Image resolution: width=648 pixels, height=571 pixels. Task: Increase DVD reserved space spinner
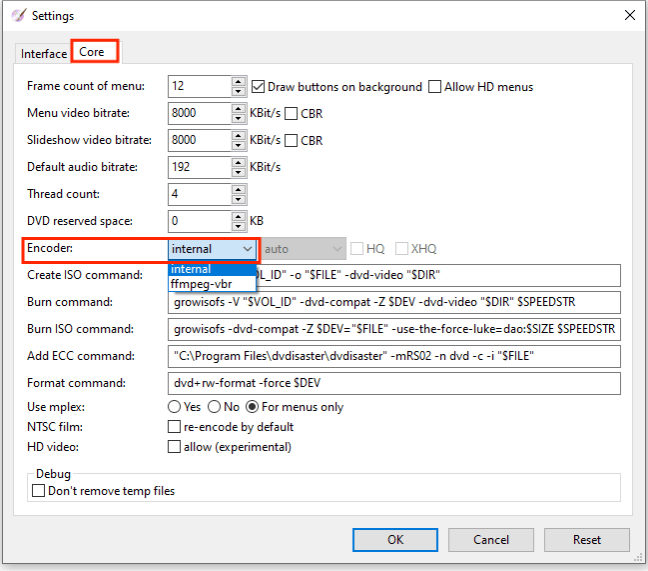[x=238, y=216]
